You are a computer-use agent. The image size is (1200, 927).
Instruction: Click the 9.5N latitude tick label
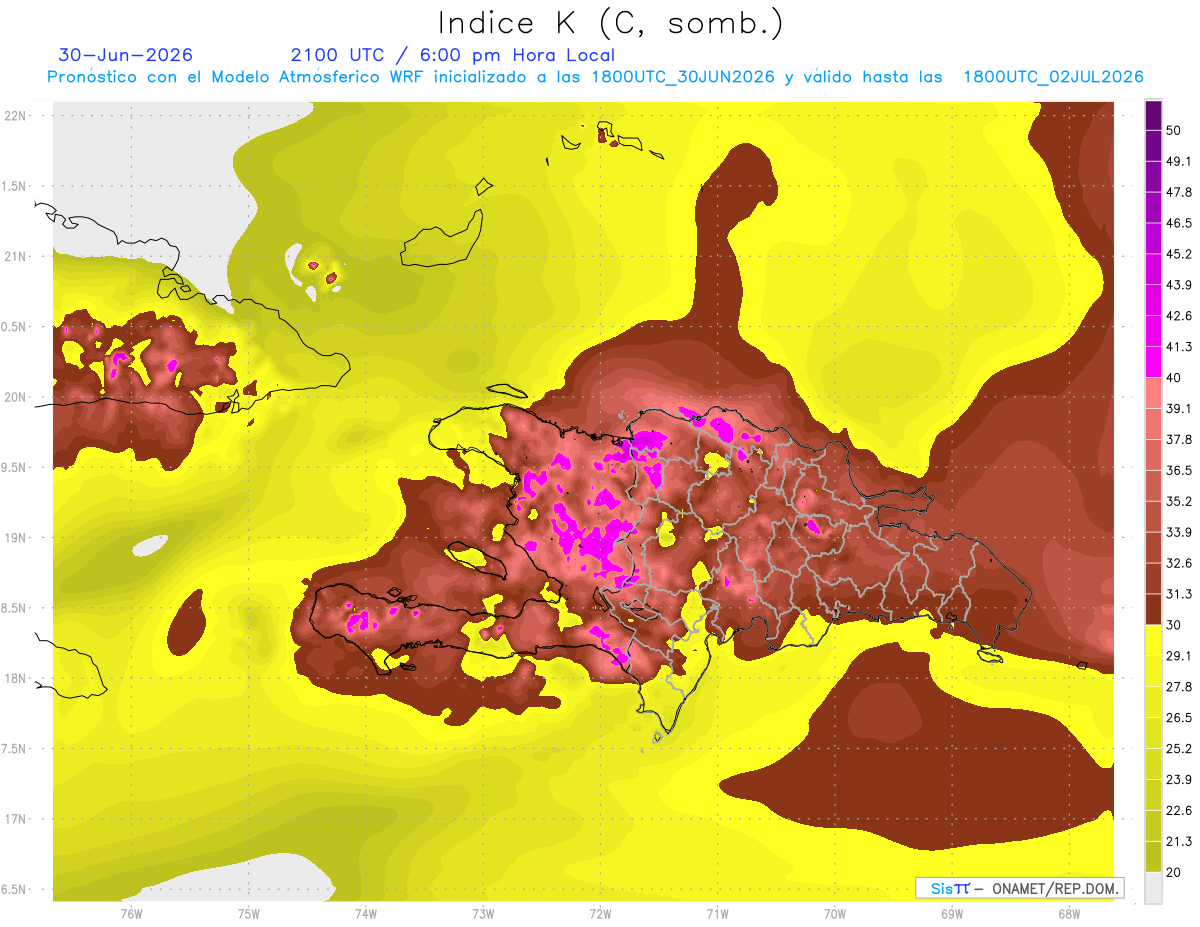(x=15, y=467)
